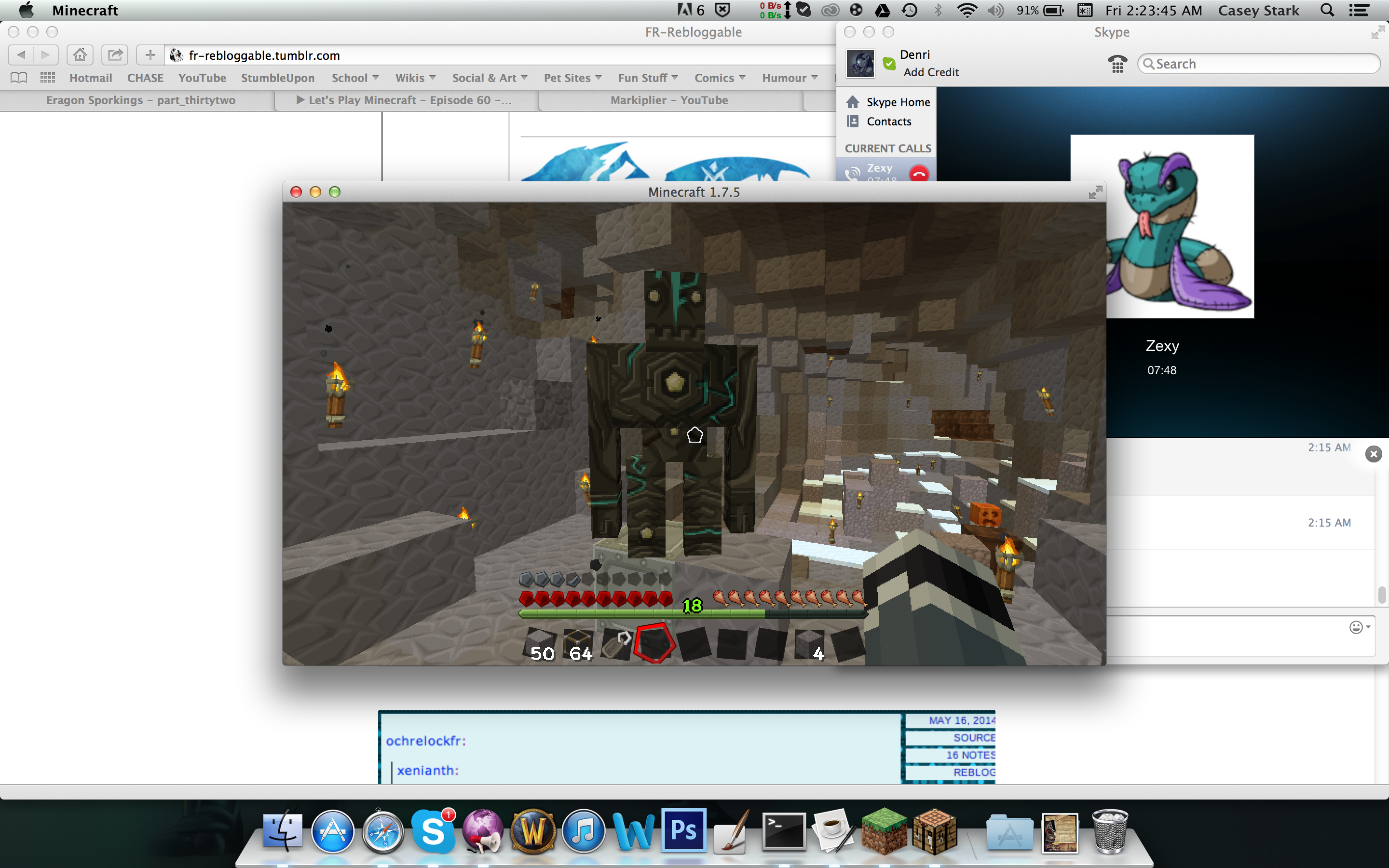Screen dimensions: 1389x868
Task: Click SOURCE link on Tumblr post
Action: pyautogui.click(x=974, y=738)
